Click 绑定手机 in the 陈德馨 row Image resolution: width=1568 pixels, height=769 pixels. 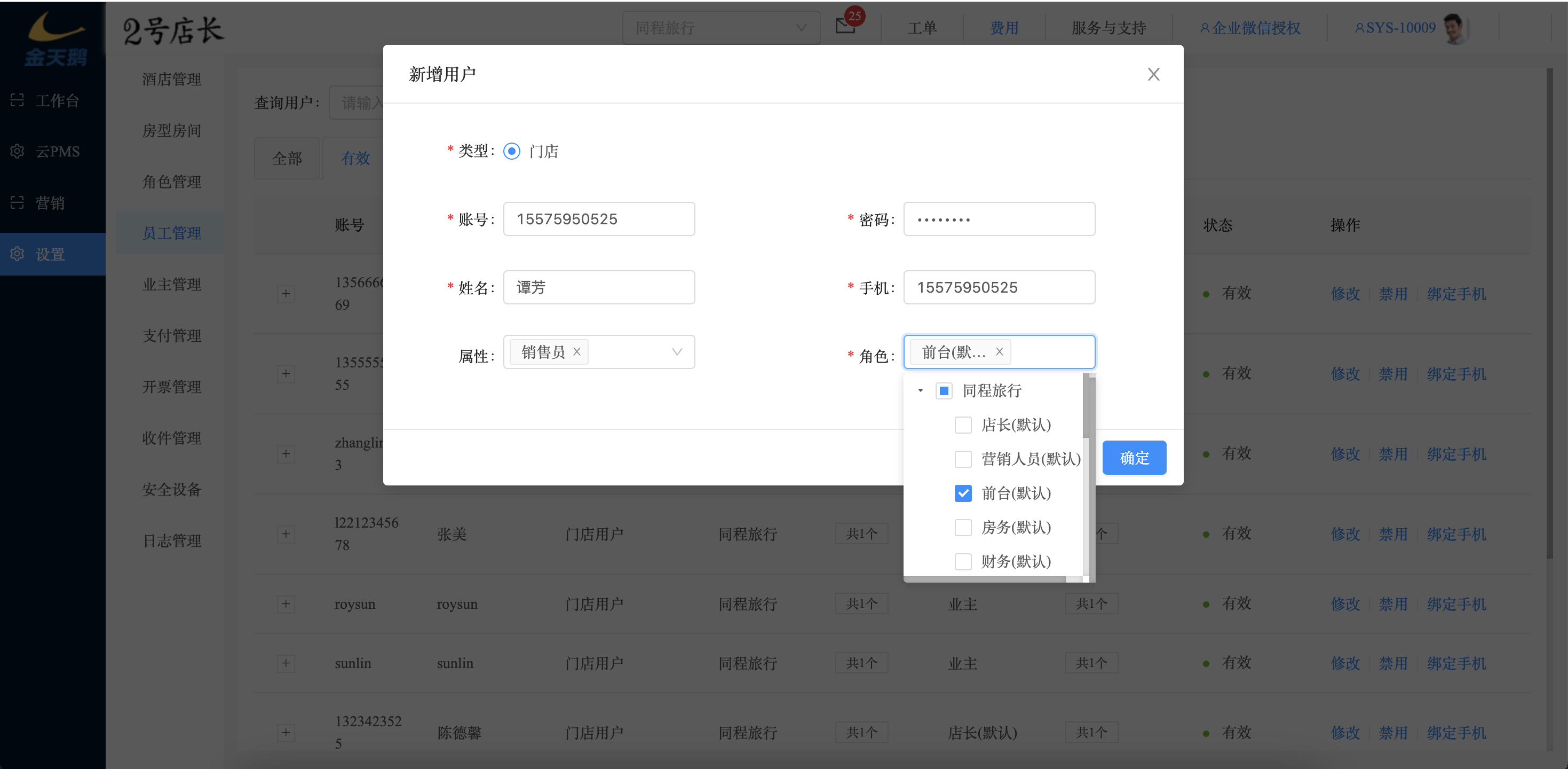[1456, 733]
